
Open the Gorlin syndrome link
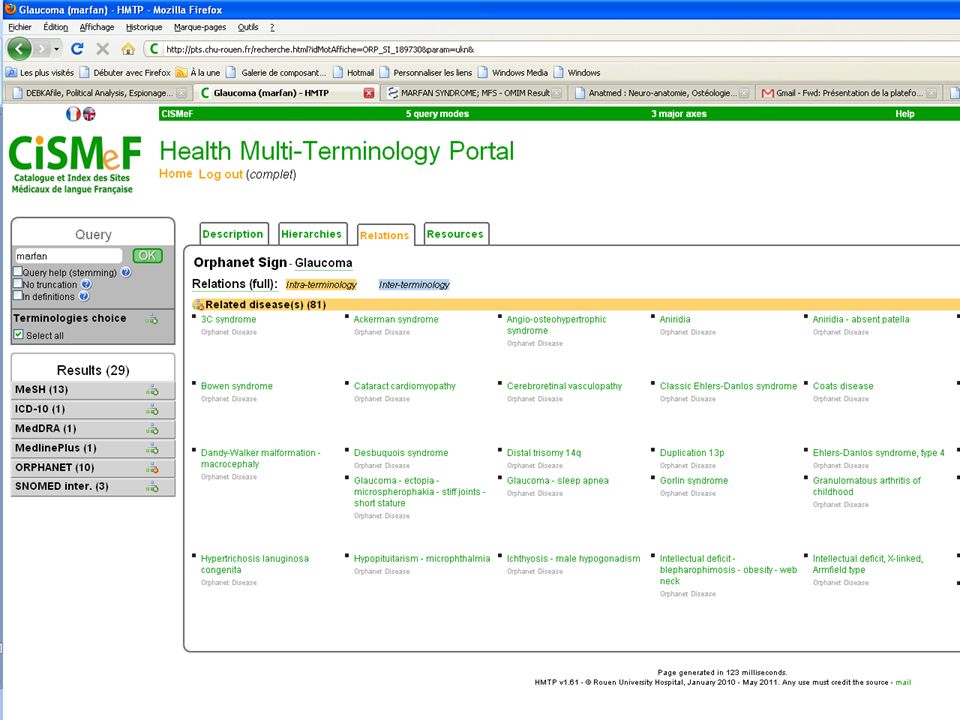(x=694, y=481)
